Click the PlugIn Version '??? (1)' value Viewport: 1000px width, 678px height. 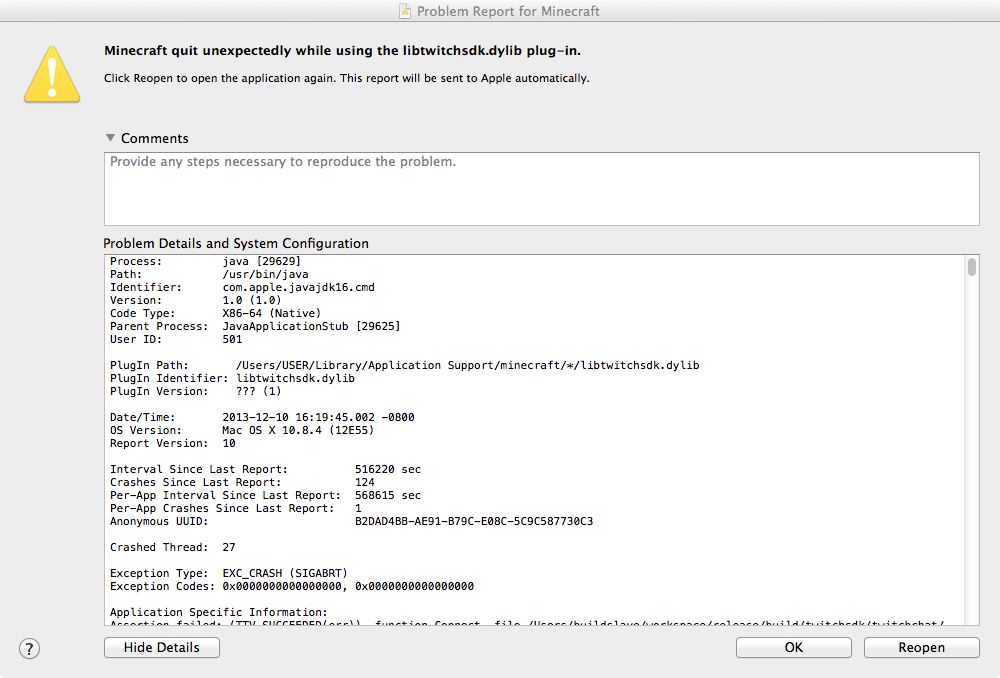pos(258,392)
